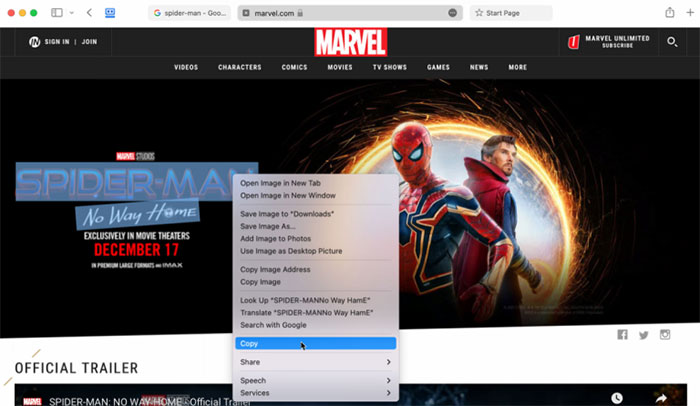Expand the Speech submenu
Screen dimensions: 700x406
point(316,381)
